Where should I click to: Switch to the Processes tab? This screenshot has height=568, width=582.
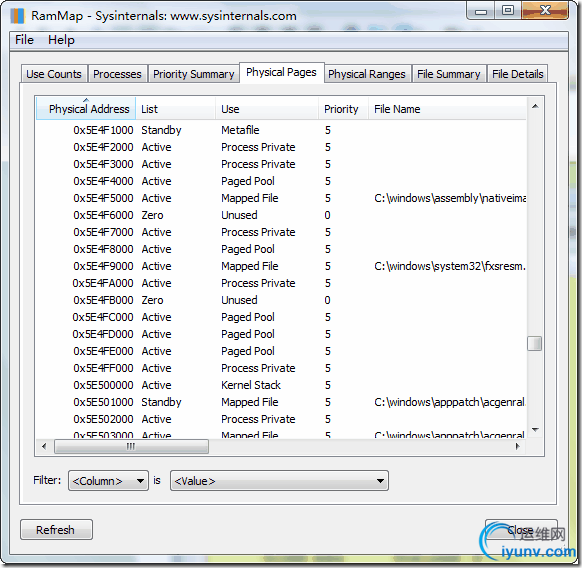[117, 74]
